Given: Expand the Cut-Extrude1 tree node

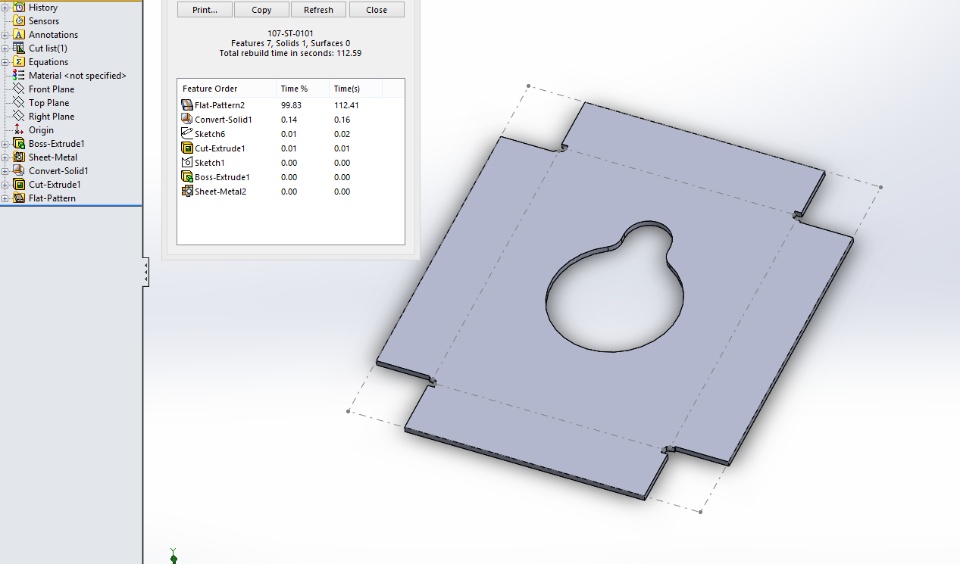Looking at the screenshot, I should [x=5, y=184].
